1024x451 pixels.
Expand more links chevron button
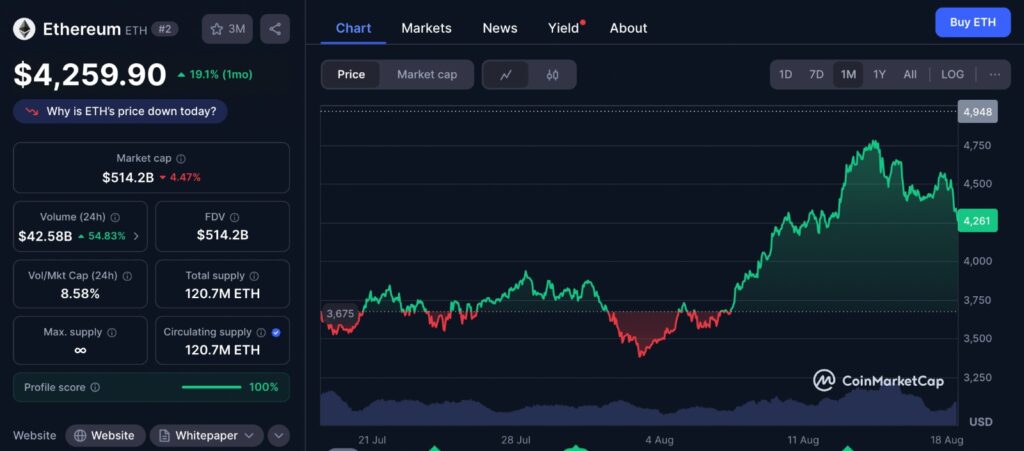pos(279,435)
